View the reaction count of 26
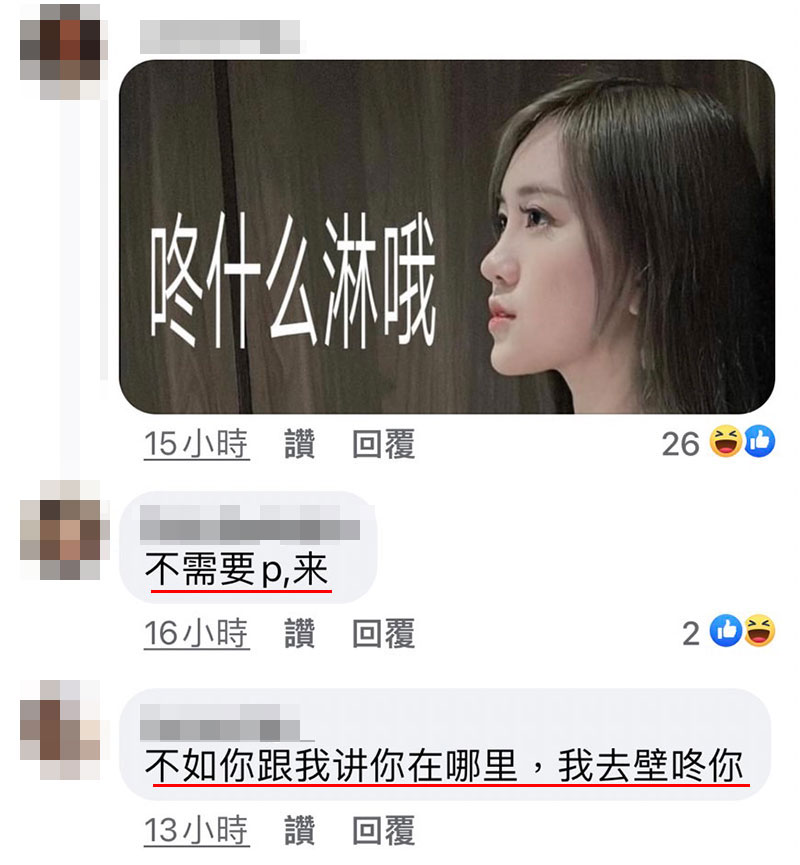 681,444
